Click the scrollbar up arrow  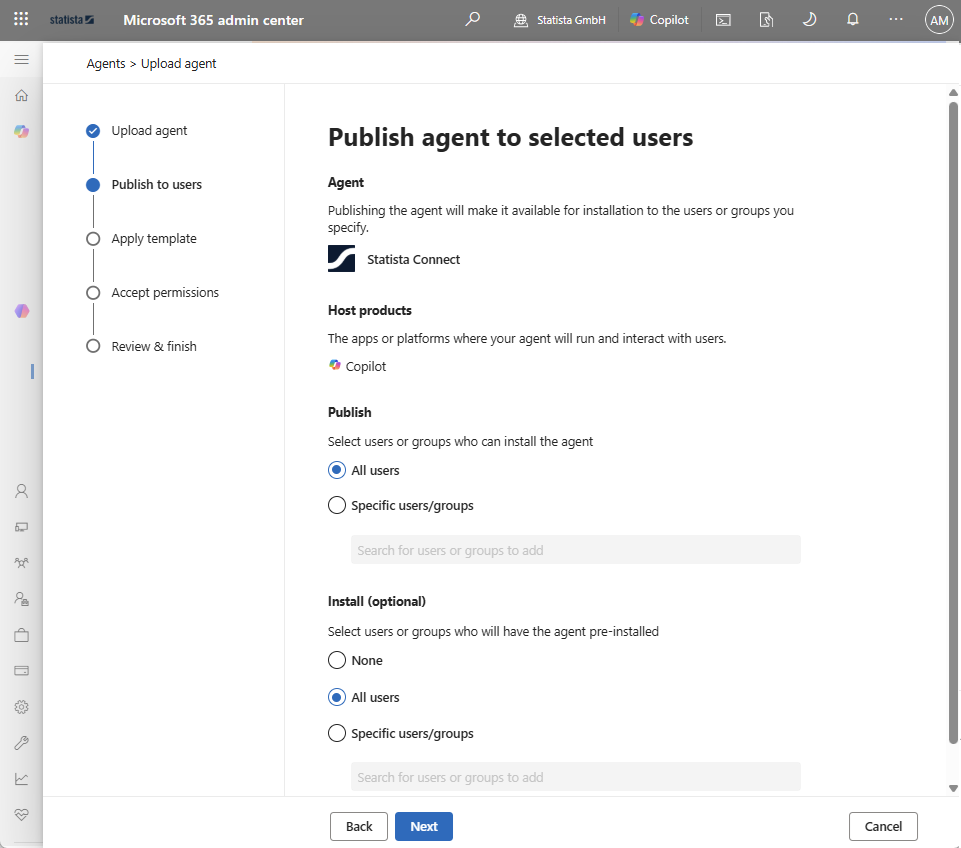pos(953,93)
